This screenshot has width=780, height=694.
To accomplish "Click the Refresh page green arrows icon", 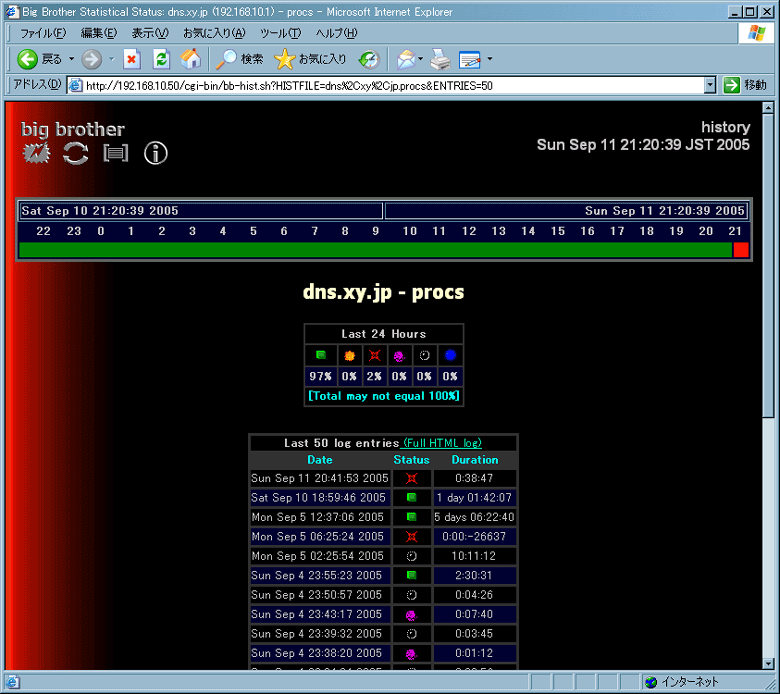I will pos(161,59).
